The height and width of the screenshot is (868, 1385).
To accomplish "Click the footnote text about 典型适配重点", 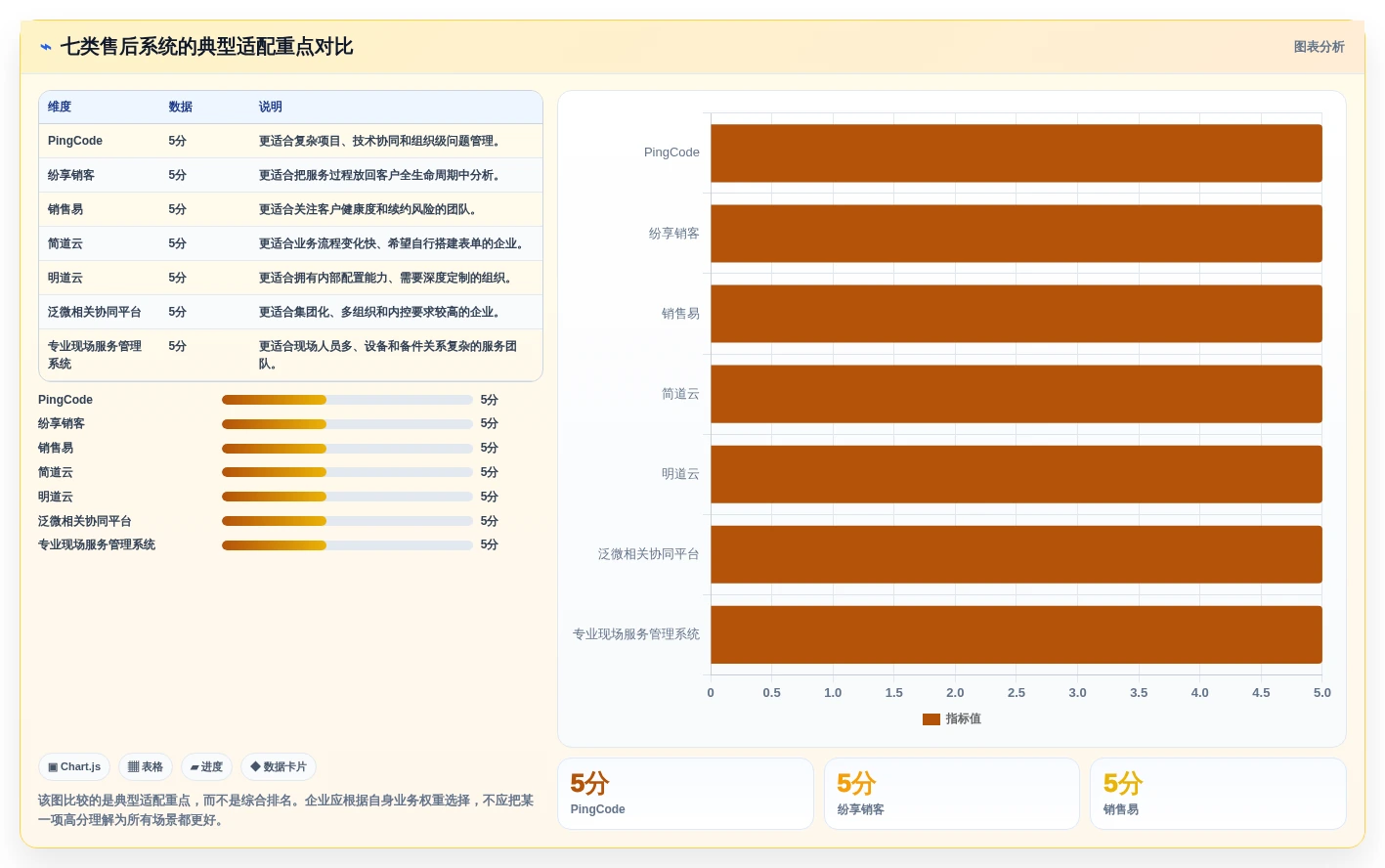I will click(x=286, y=810).
